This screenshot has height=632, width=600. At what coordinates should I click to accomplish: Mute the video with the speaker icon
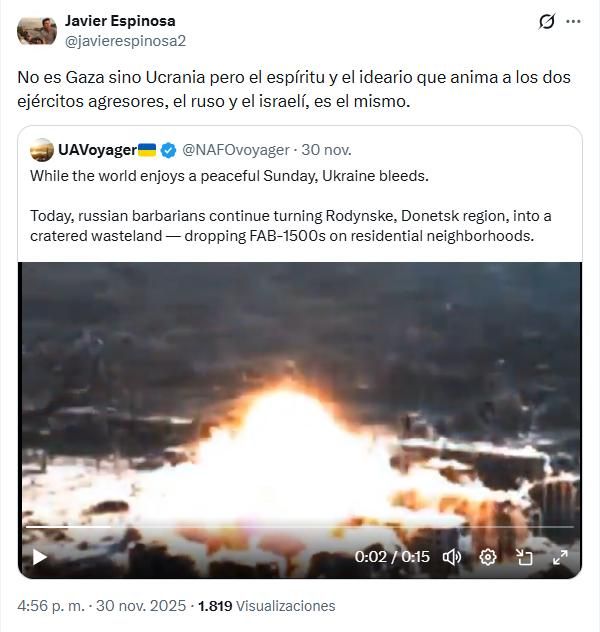click(452, 557)
